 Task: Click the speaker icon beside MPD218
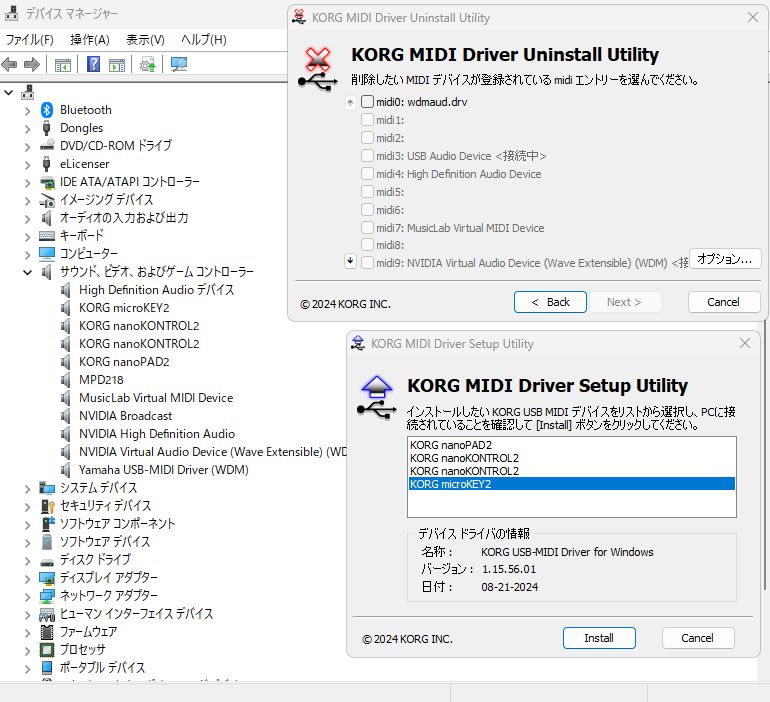pyautogui.click(x=66, y=380)
